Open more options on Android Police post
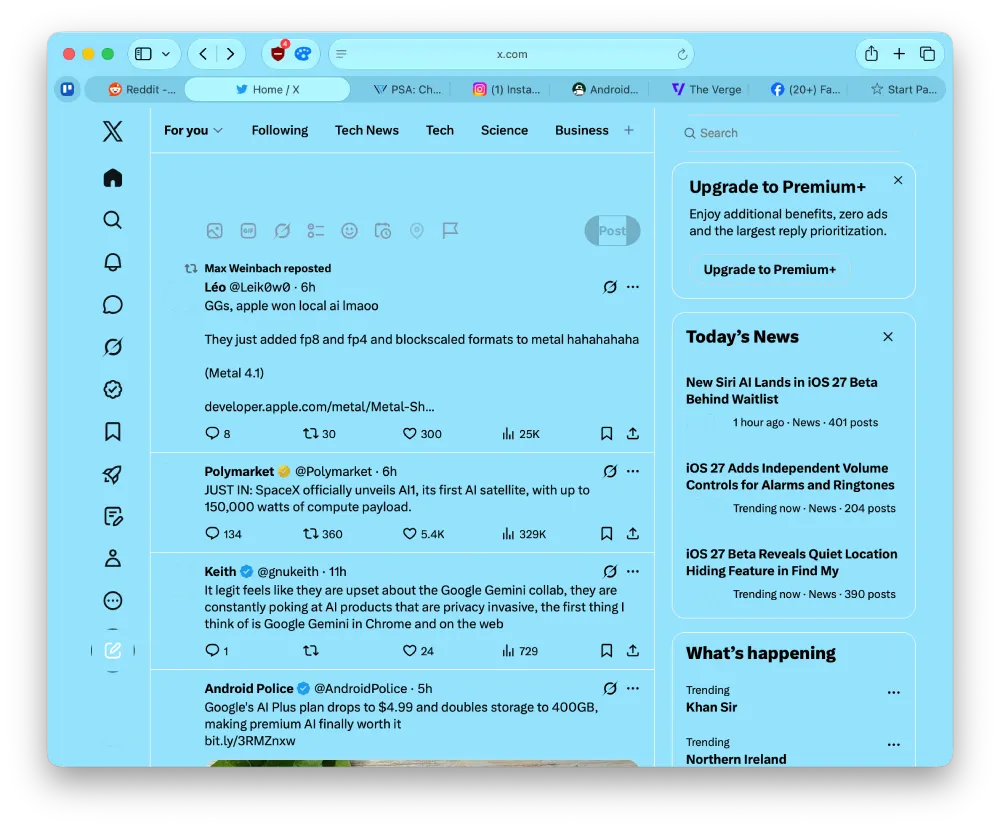This screenshot has width=1000, height=829. [633, 688]
